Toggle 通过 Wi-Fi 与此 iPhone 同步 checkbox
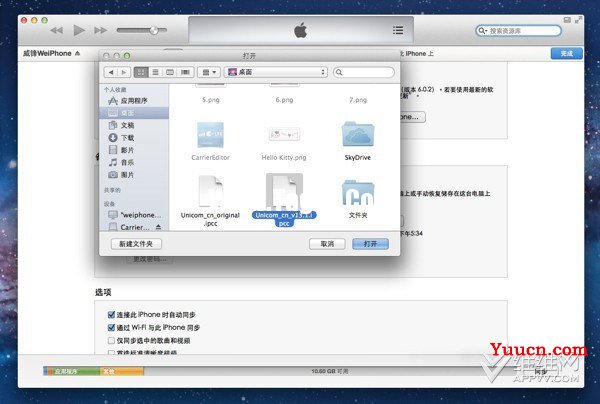 click(111, 327)
